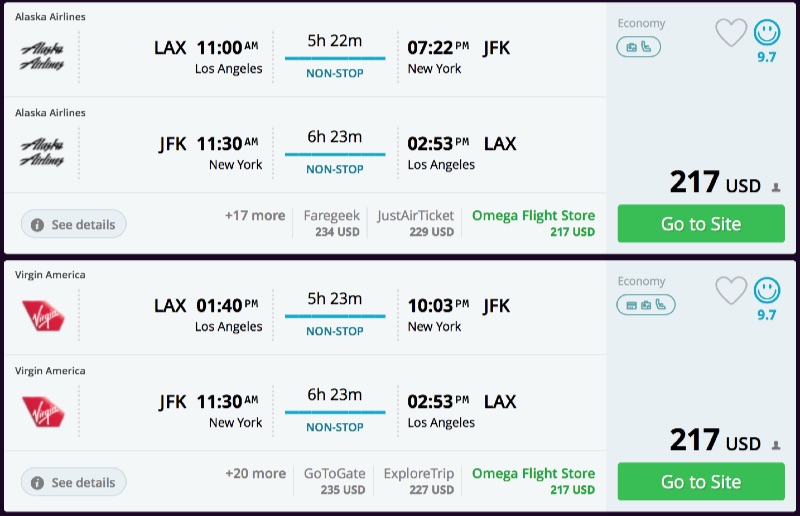Favorite the Virgin America flight with the heart
The image size is (800, 516).
tap(731, 291)
